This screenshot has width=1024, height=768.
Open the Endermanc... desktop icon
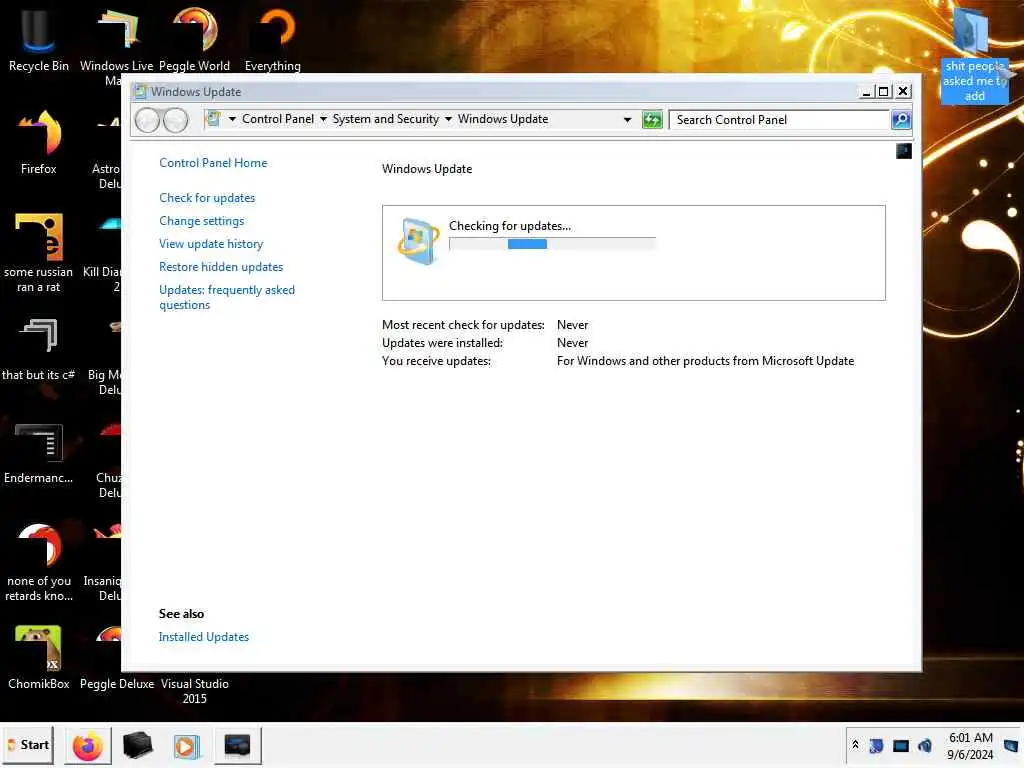pyautogui.click(x=38, y=453)
